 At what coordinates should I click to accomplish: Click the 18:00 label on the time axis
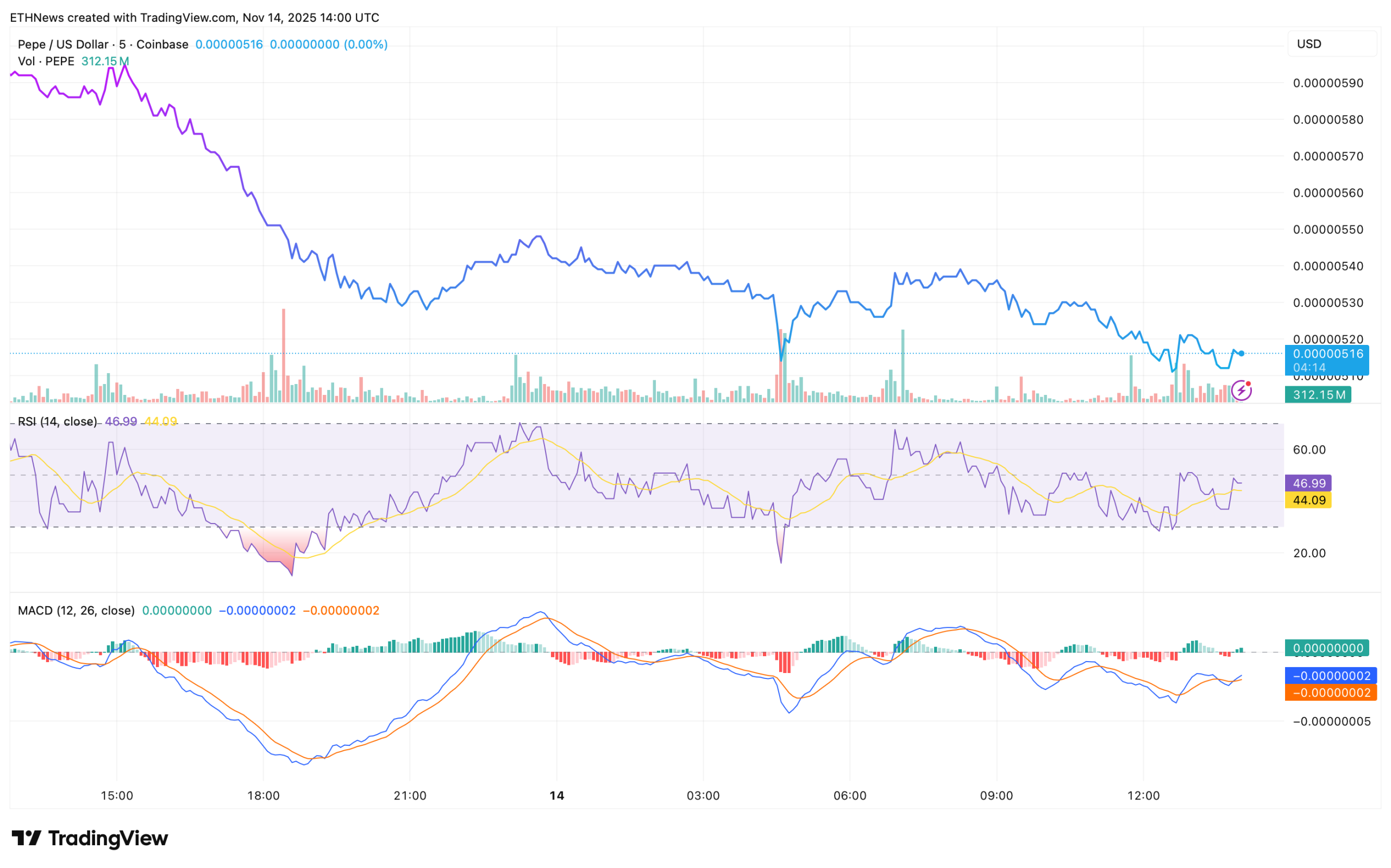(263, 796)
